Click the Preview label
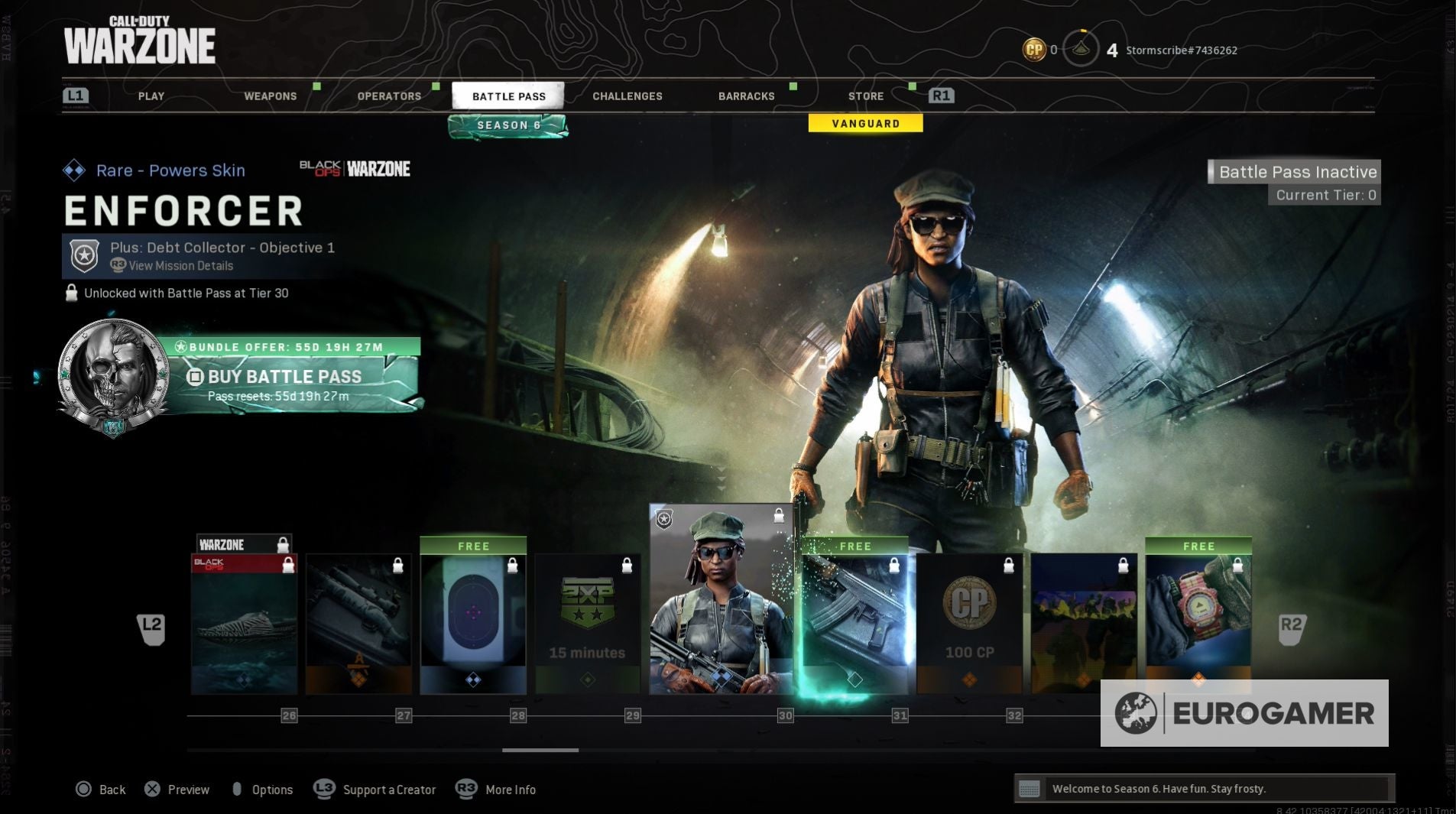This screenshot has height=814, width=1456. point(189,790)
